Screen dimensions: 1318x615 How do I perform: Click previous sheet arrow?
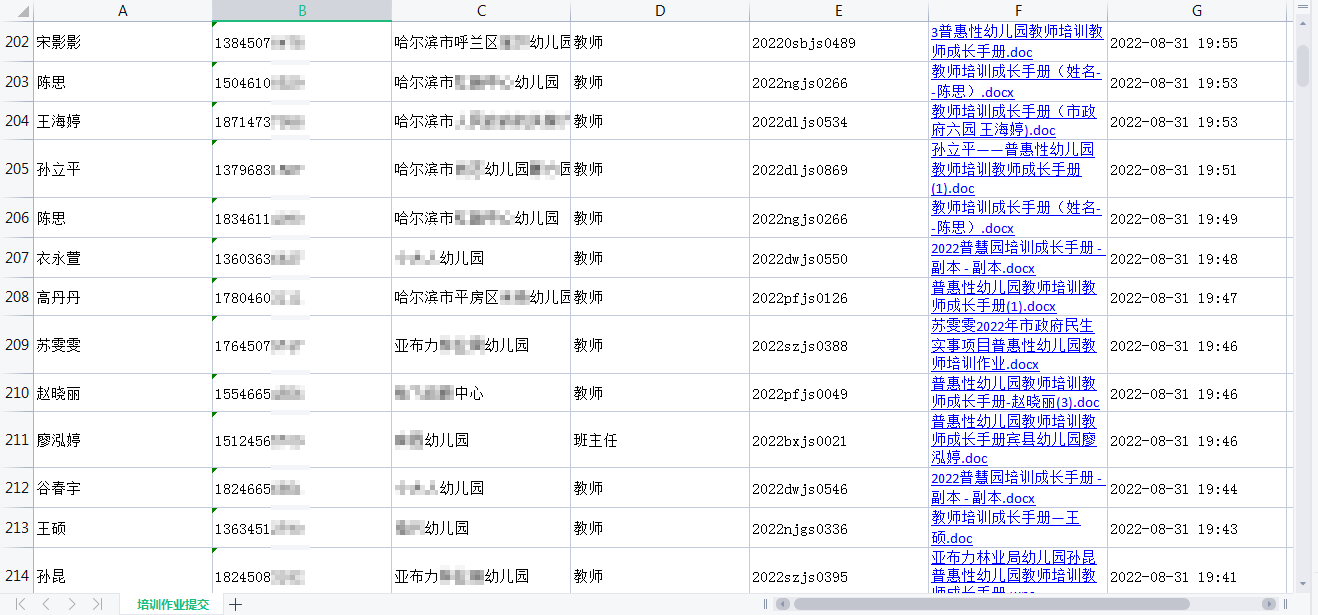point(46,604)
